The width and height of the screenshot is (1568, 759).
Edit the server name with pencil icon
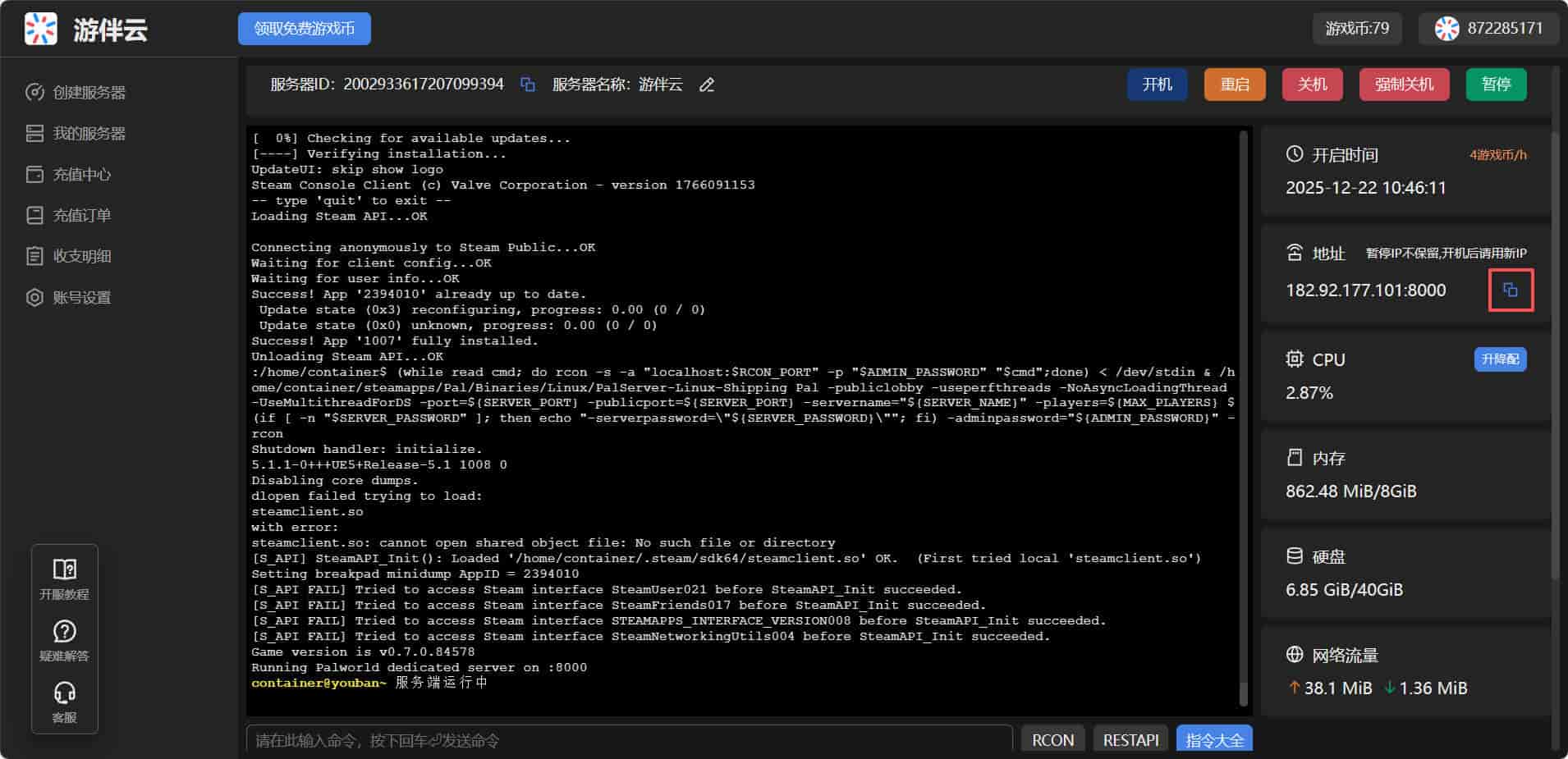point(706,85)
